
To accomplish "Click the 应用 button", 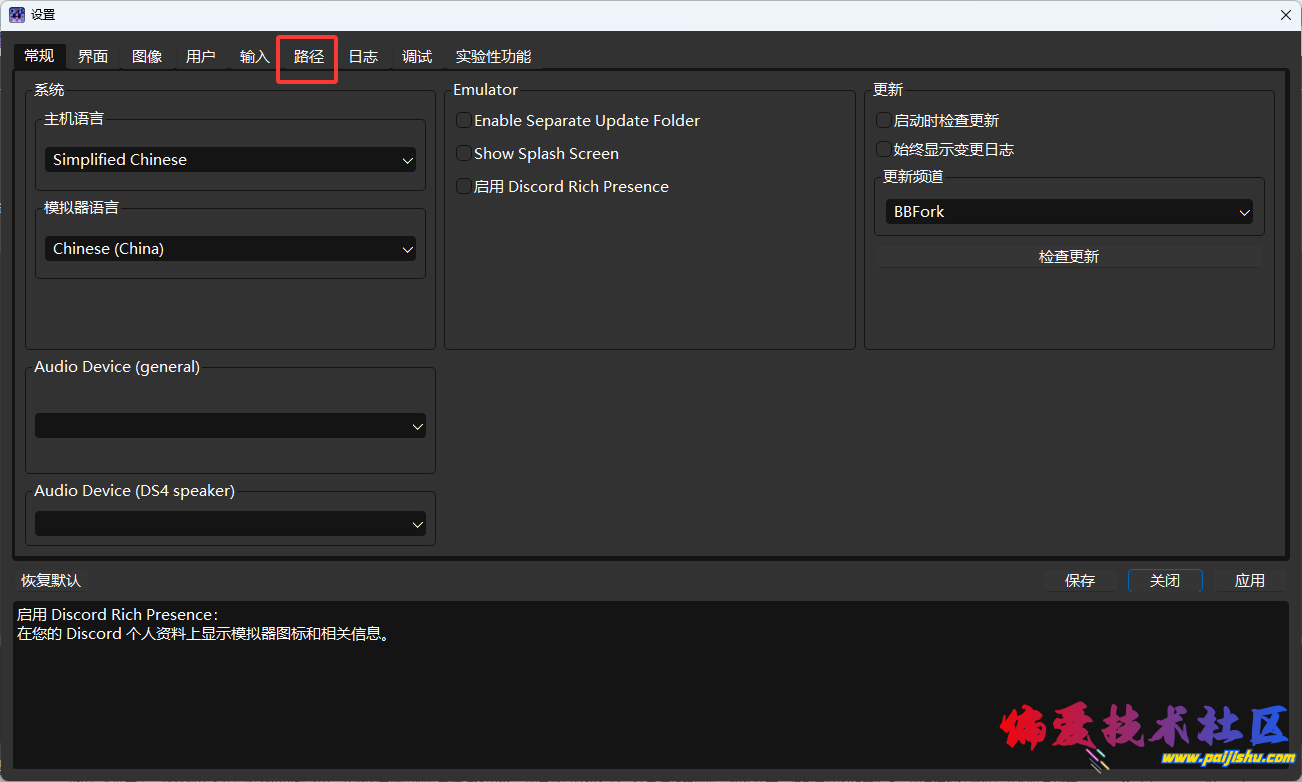I will point(1249,581).
